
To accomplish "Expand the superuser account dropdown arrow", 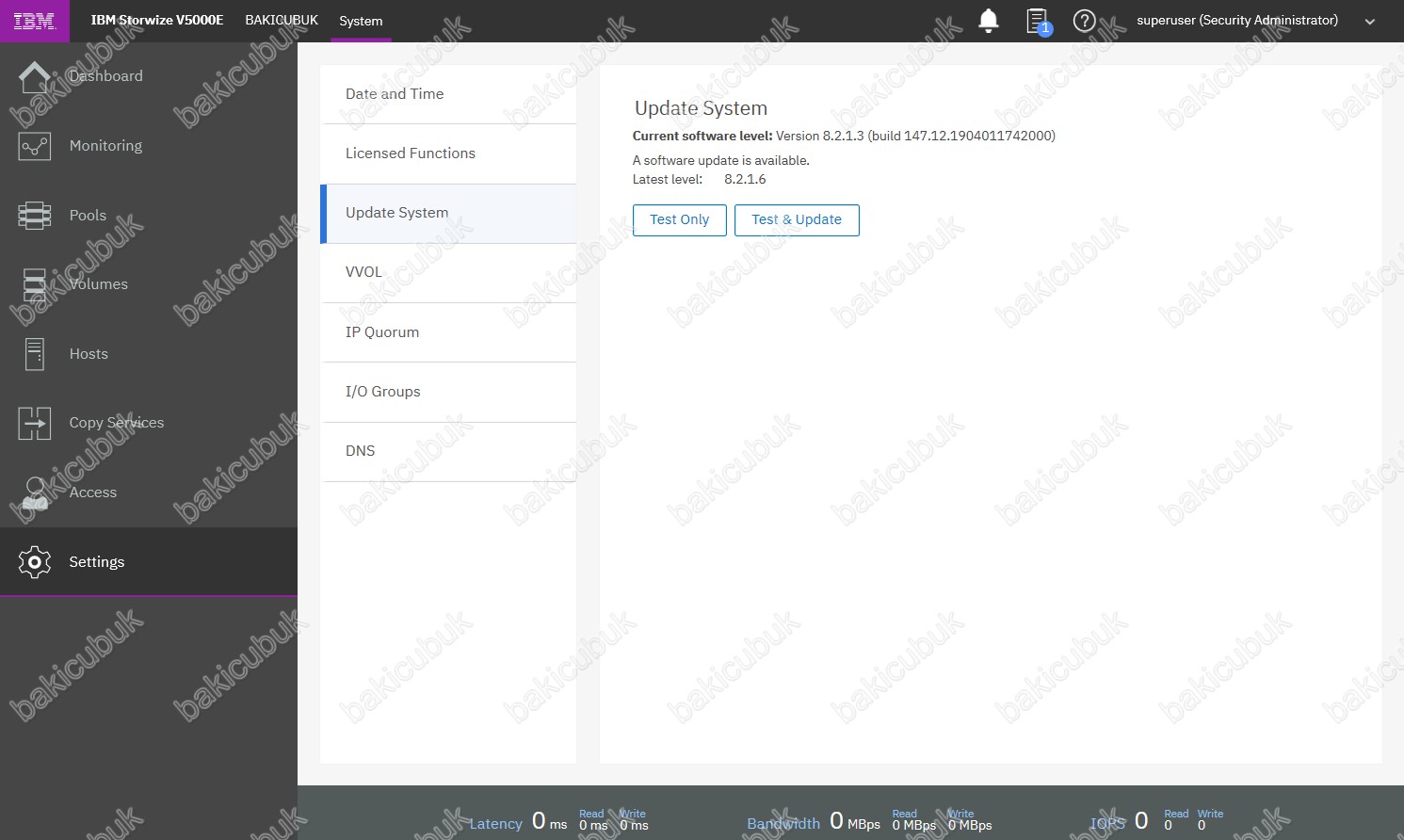I will tap(1370, 22).
